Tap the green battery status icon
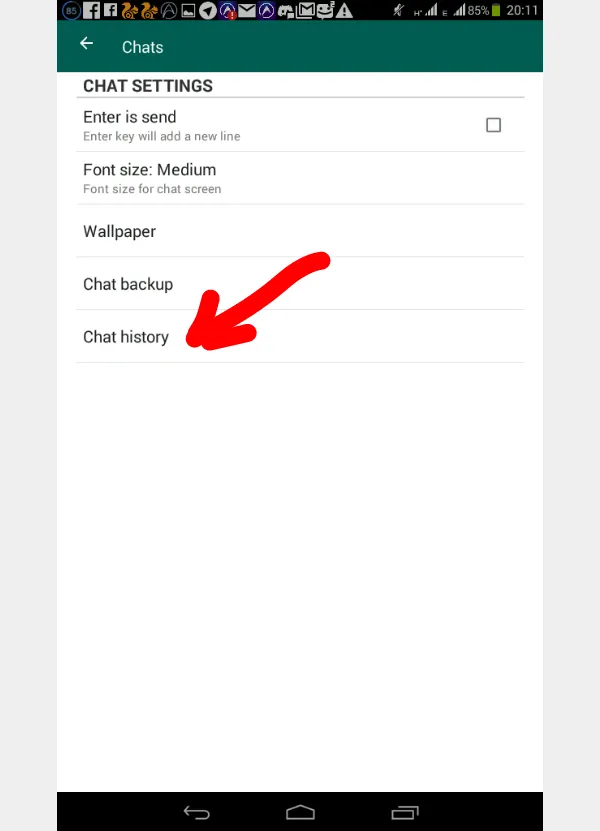This screenshot has height=831, width=600. coord(496,10)
